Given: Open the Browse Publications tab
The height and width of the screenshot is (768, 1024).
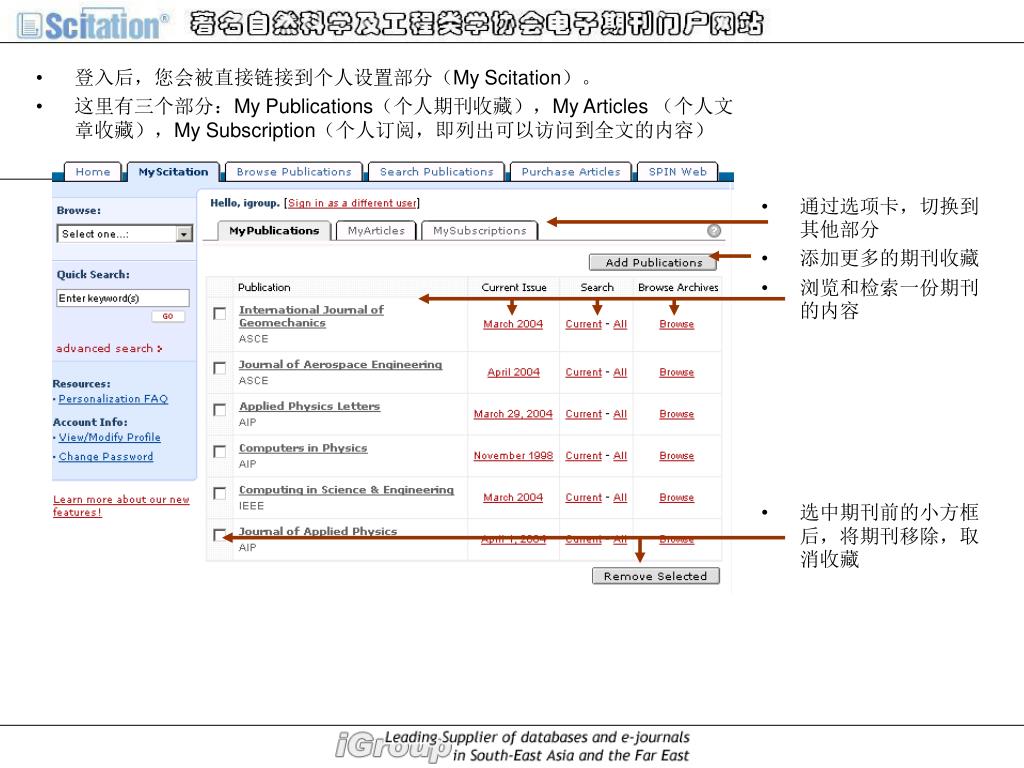Looking at the screenshot, I should click(x=294, y=172).
